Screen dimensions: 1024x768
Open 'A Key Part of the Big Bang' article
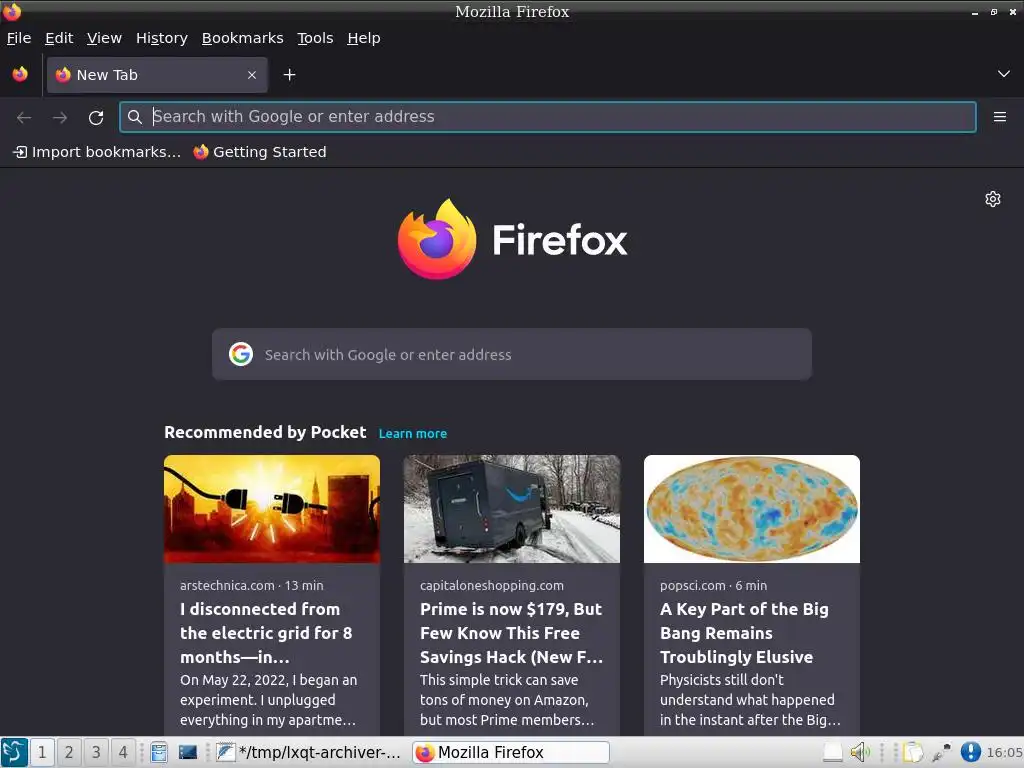coord(744,633)
